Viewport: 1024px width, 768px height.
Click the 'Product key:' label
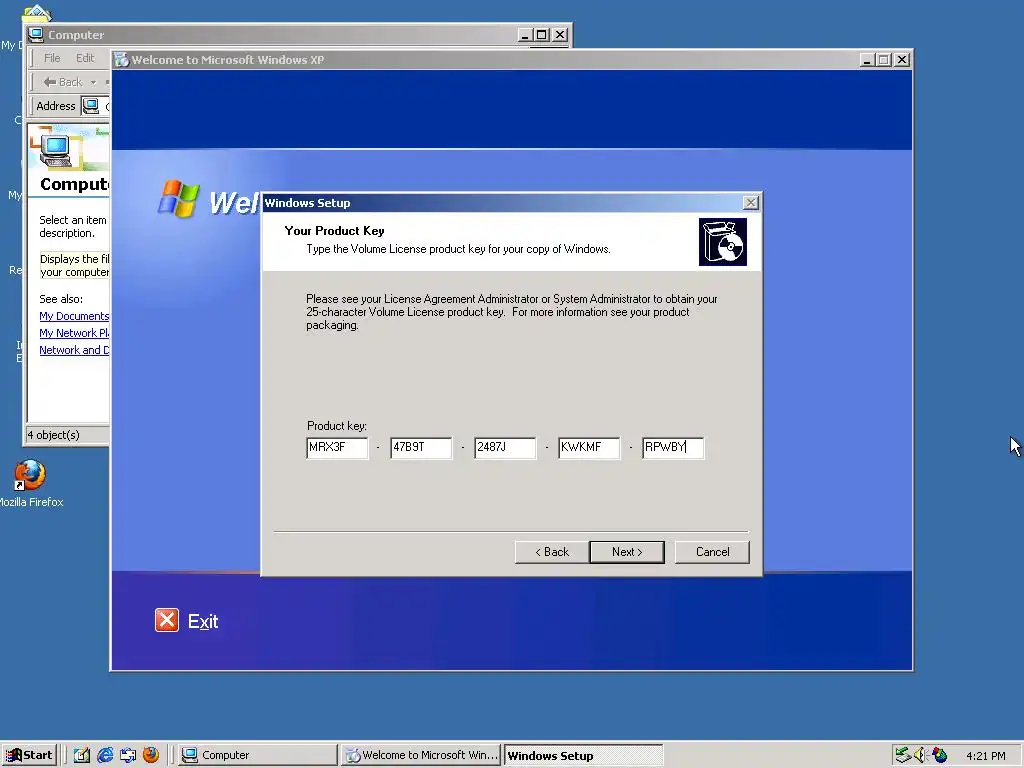(x=337, y=426)
